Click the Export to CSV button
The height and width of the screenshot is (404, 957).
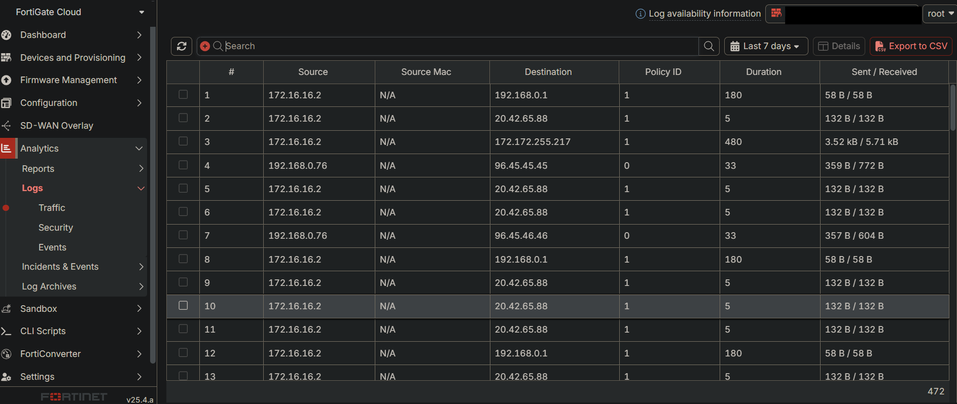pos(911,46)
